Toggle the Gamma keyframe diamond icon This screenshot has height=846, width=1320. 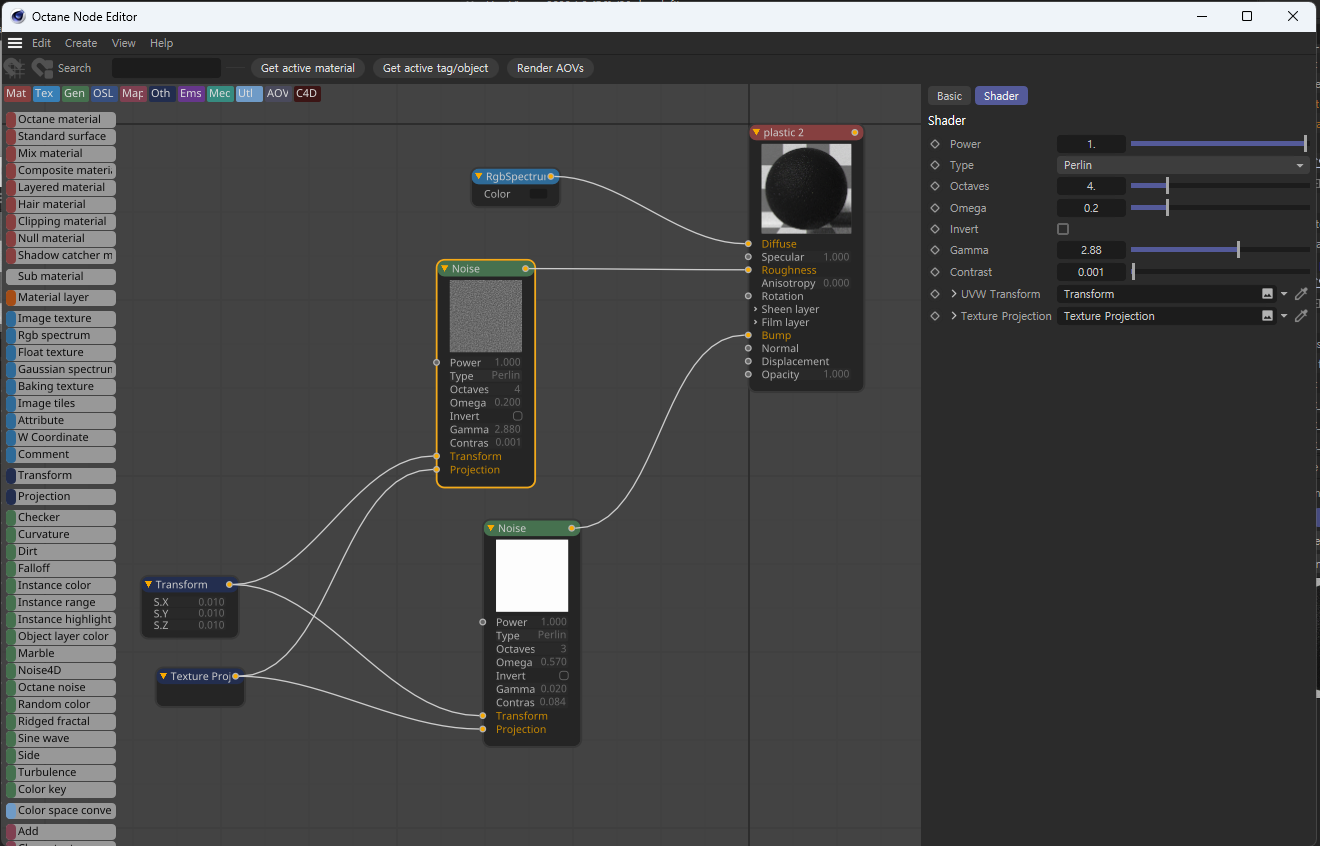(935, 250)
